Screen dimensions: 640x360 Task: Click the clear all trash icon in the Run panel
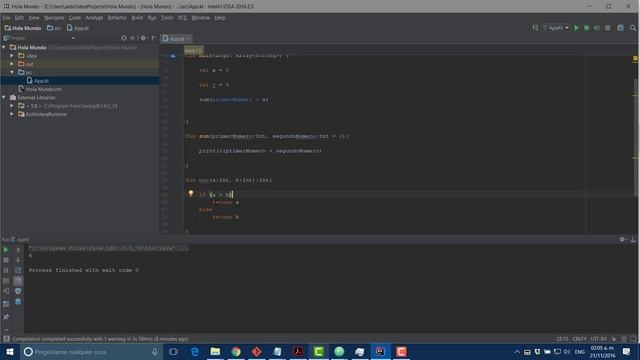tap(18, 302)
